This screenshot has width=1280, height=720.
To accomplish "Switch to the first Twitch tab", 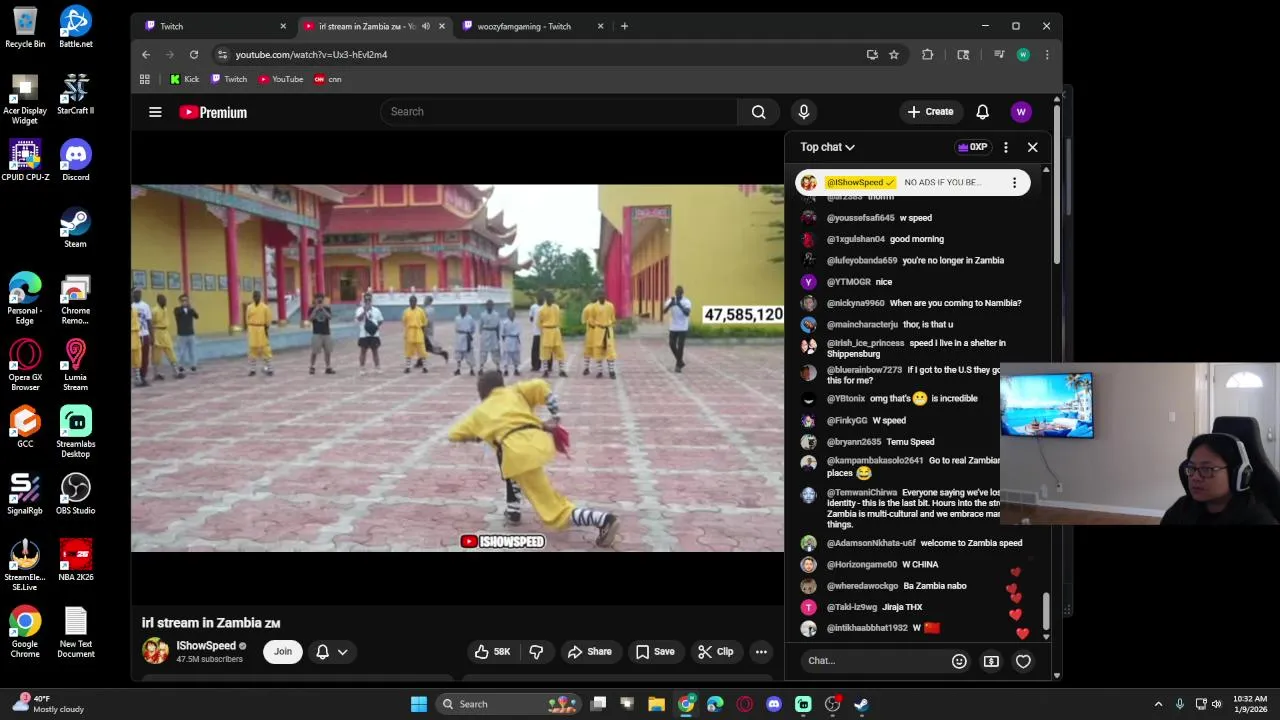I will click(x=213, y=26).
